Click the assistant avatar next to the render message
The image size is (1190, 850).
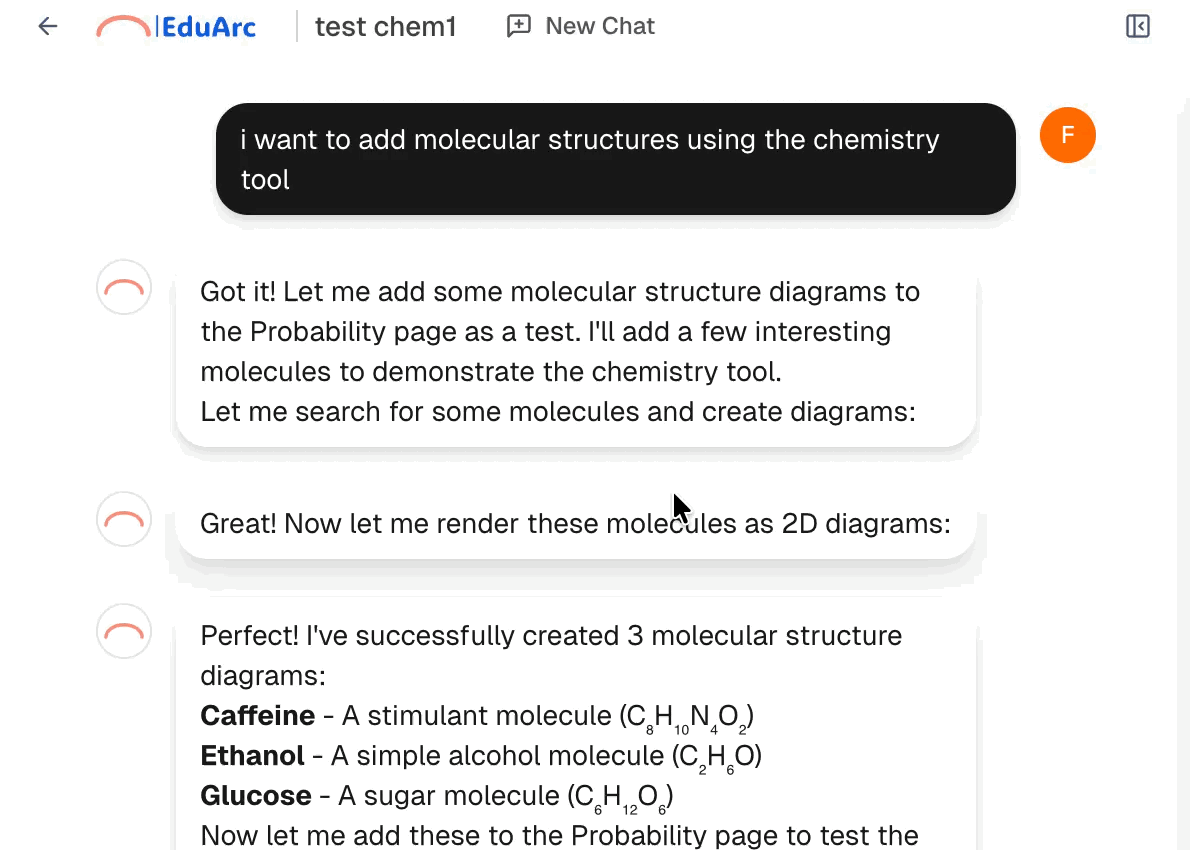tap(123, 519)
